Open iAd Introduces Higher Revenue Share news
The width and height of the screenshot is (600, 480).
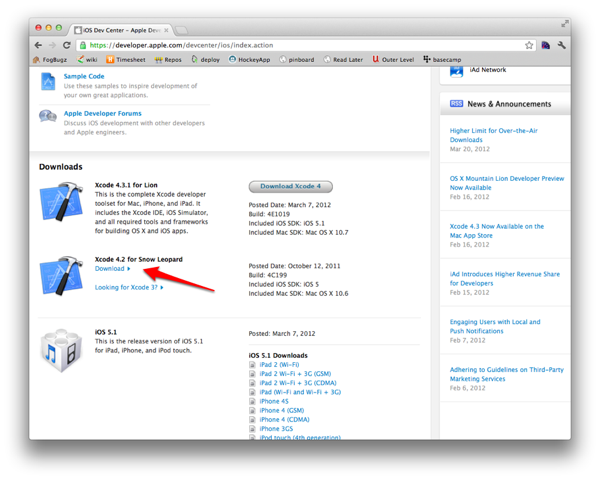tap(505, 279)
